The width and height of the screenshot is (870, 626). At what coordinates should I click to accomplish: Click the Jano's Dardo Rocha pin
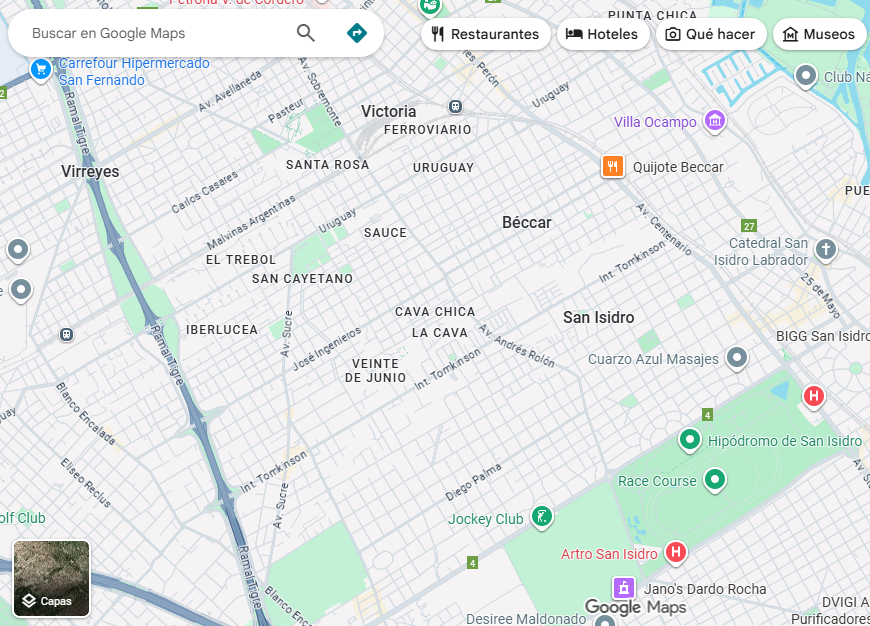coord(625,587)
